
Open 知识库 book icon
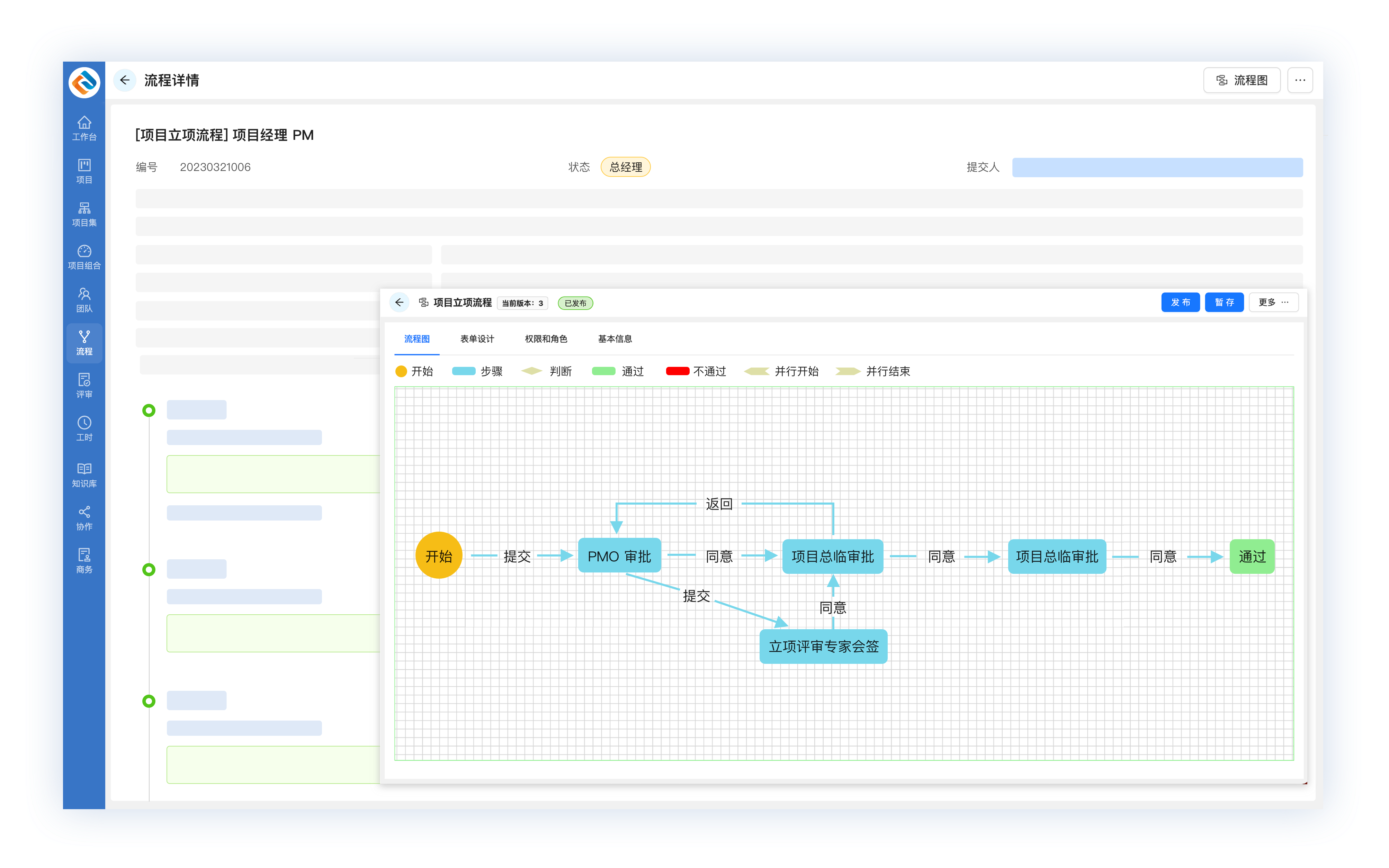[x=84, y=474]
